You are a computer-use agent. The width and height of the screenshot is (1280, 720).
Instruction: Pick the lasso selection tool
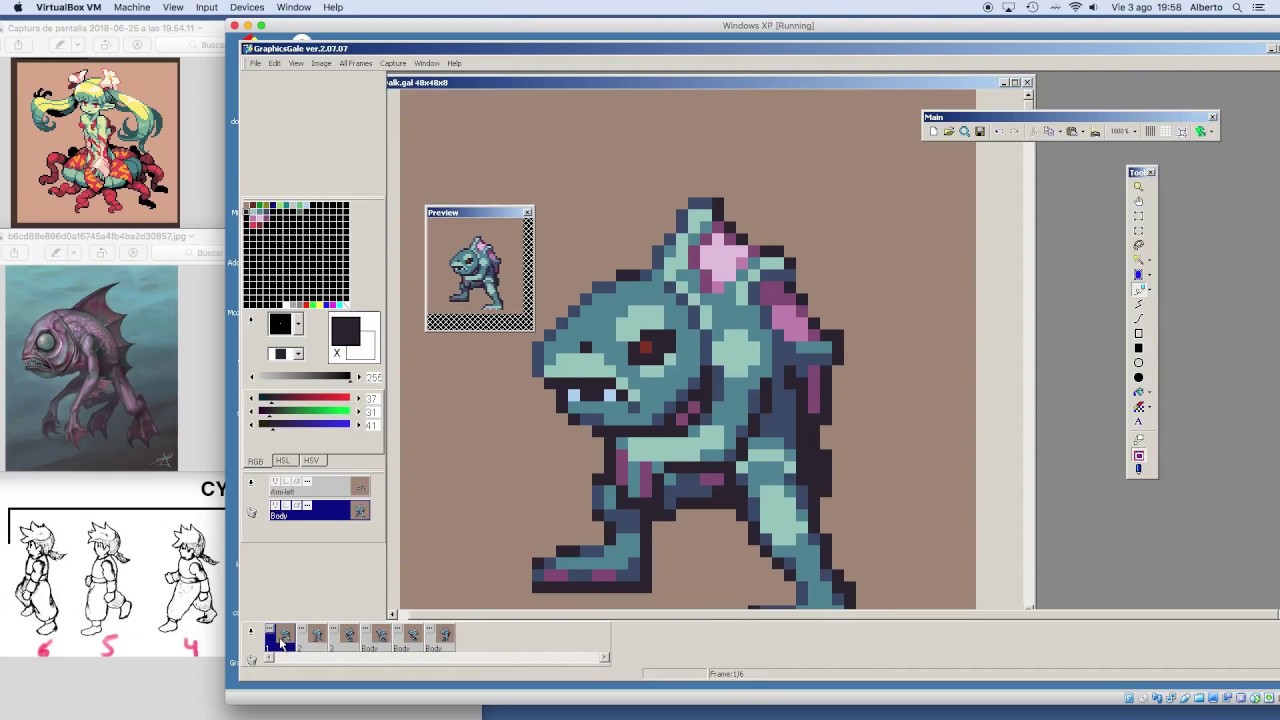click(x=1138, y=245)
